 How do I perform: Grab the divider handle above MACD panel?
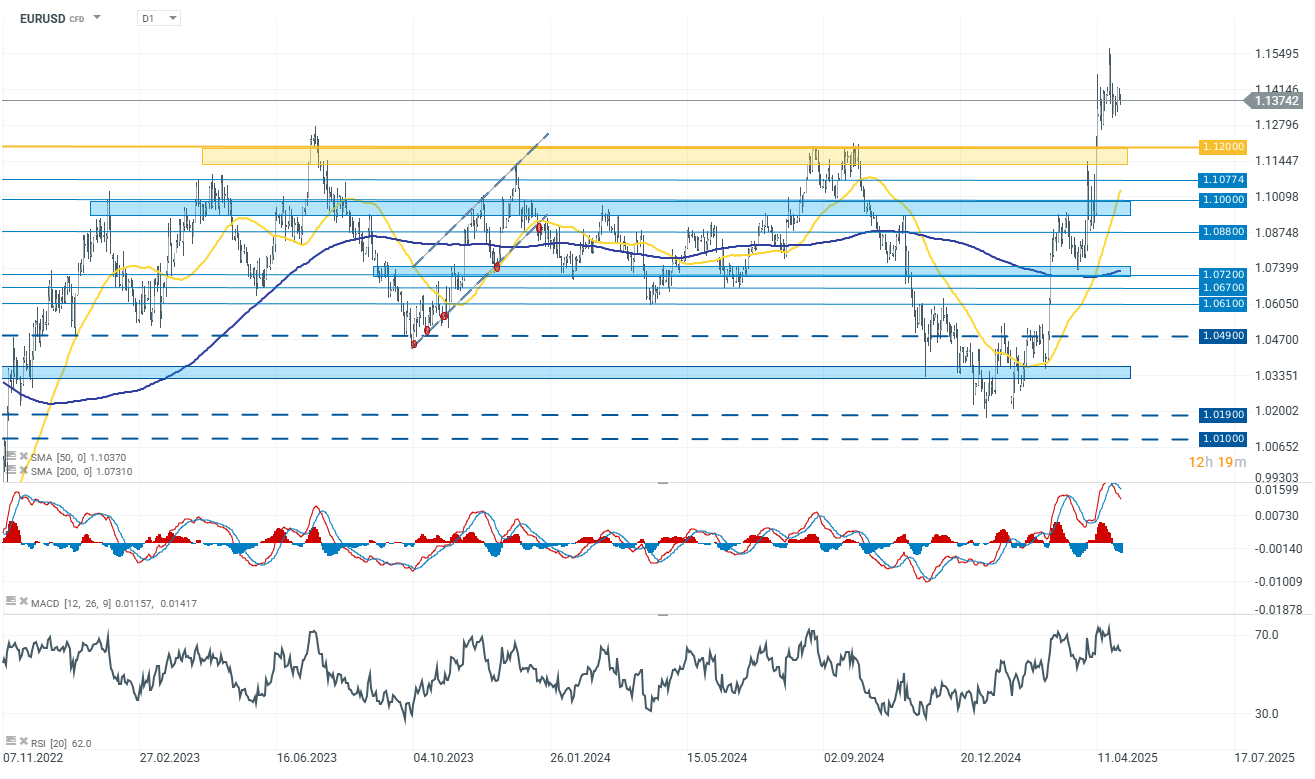click(x=661, y=483)
